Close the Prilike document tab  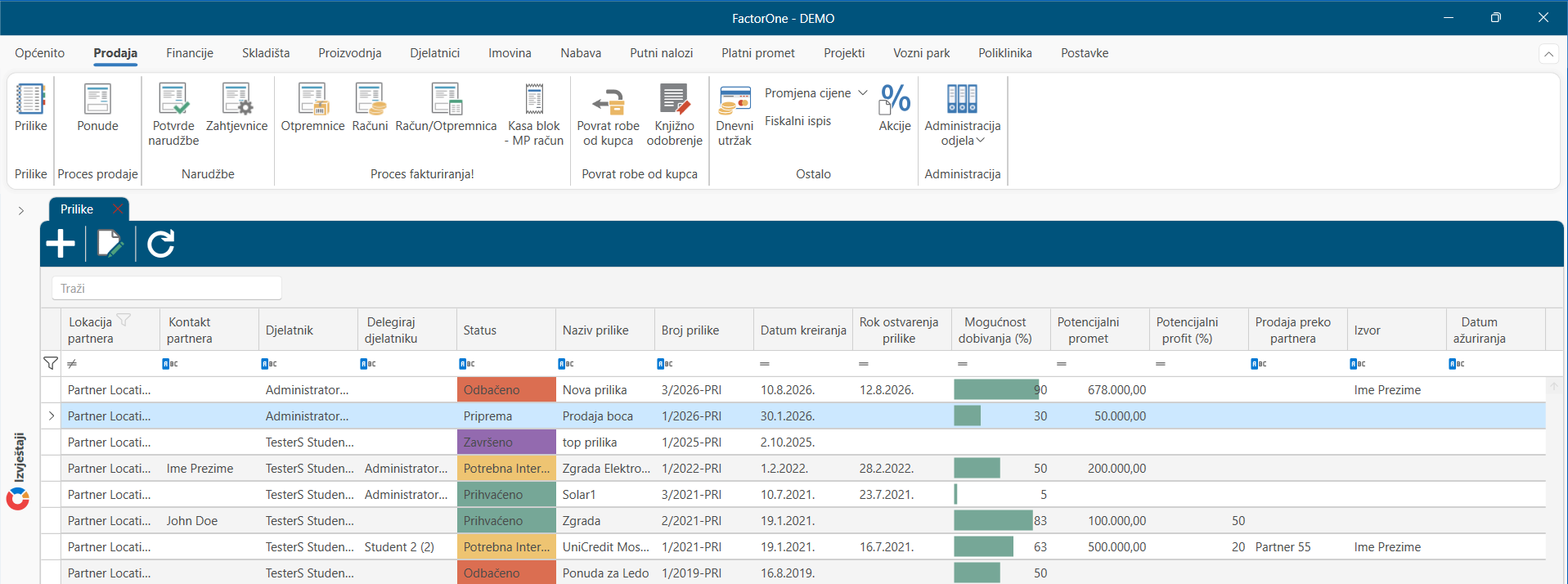(118, 209)
